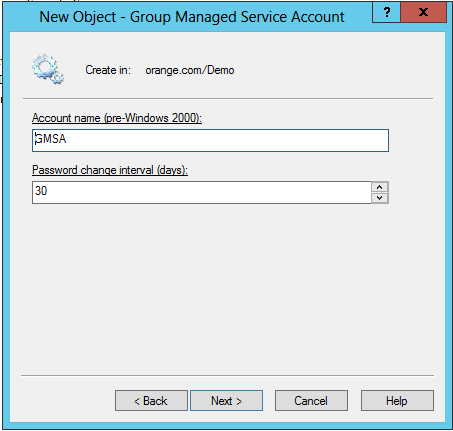This screenshot has height=431, width=453.
Task: Click the empty gray area of the dialog body
Action: (227, 287)
